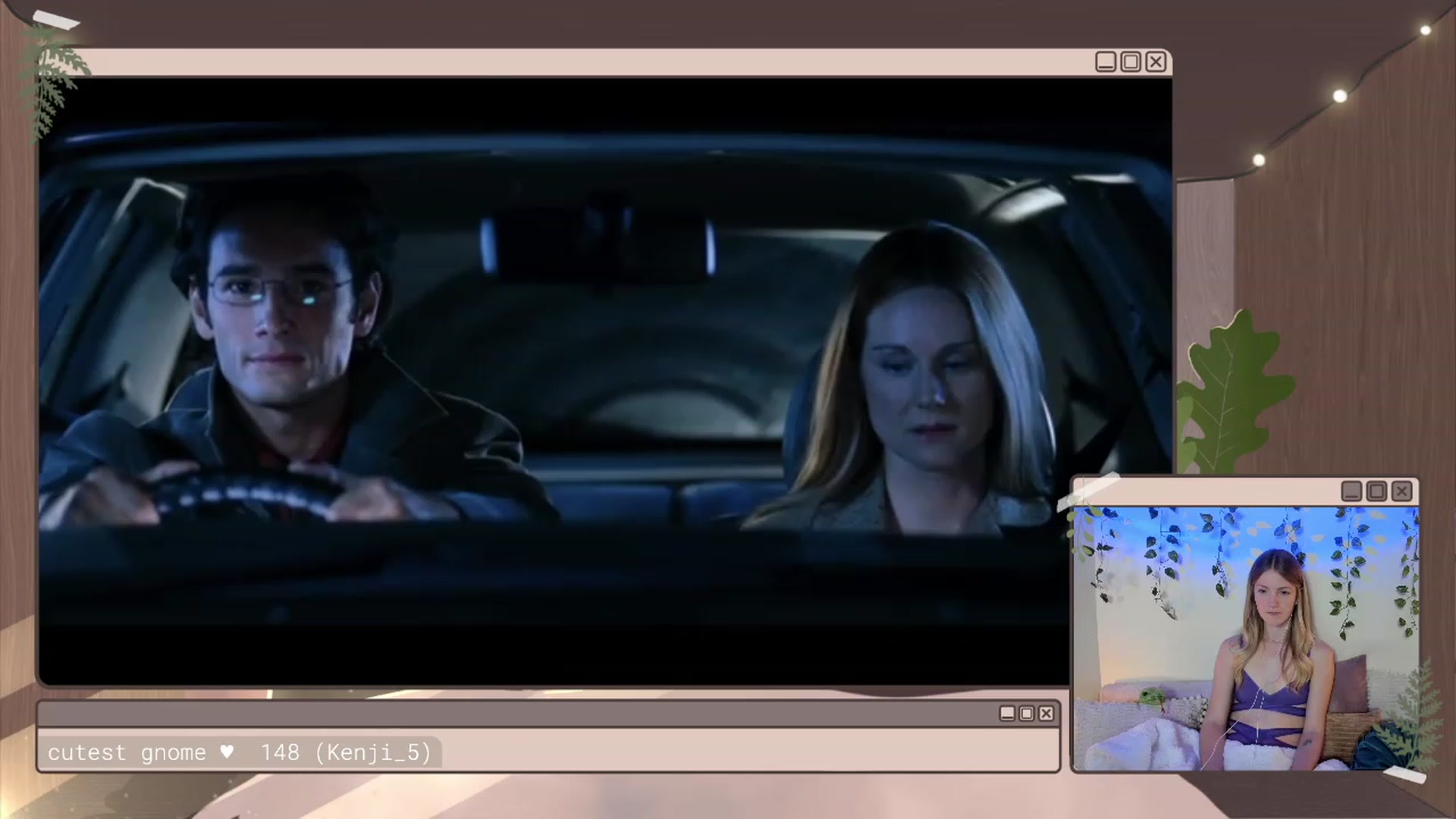Image resolution: width=1456 pixels, height=819 pixels.
Task: Minimize the webcam window
Action: (x=1351, y=491)
